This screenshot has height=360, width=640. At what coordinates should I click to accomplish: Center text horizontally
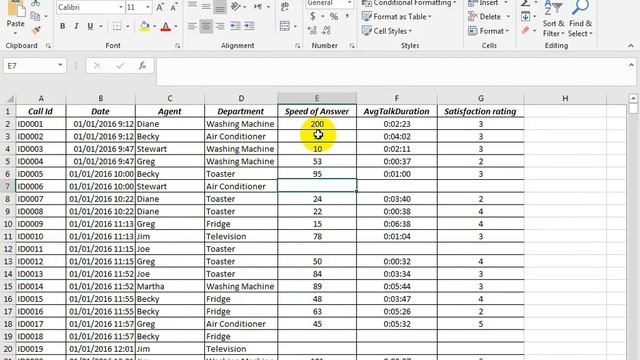(x=206, y=27)
